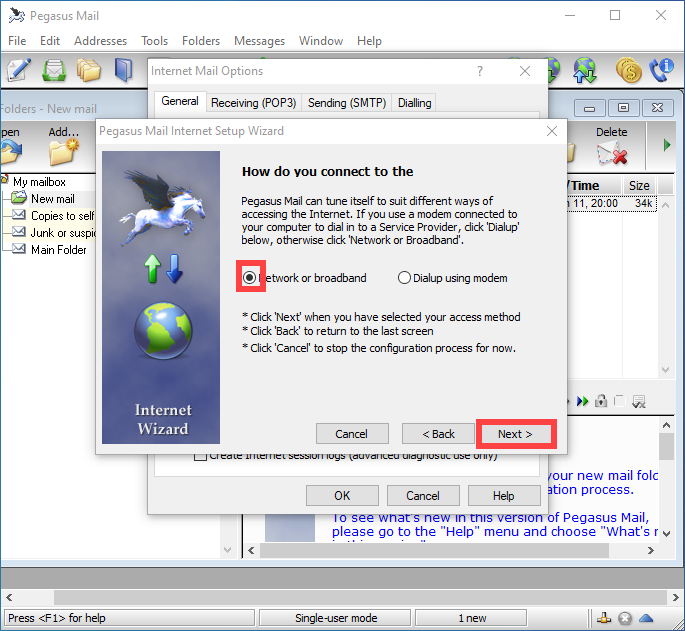
Task: Click the phone with info icon
Action: click(x=661, y=70)
